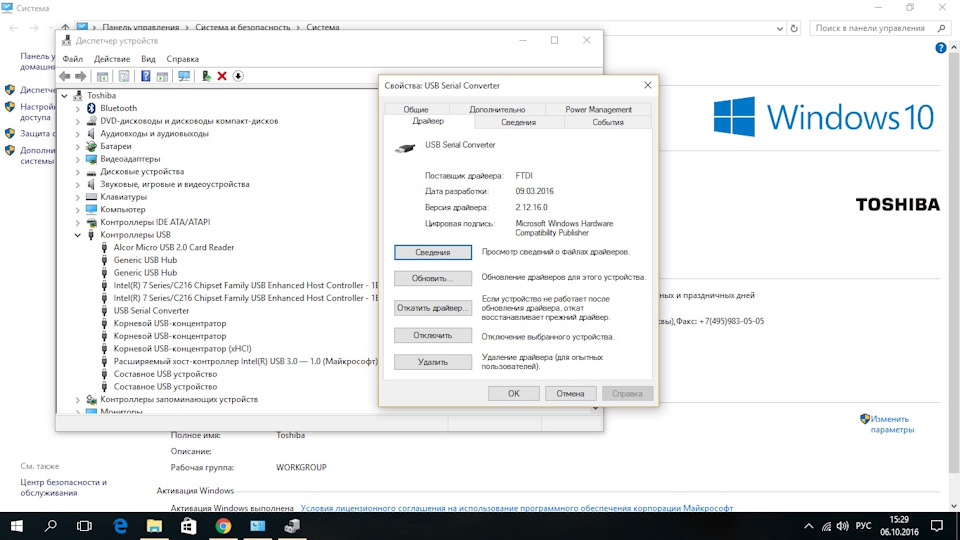Image resolution: width=960 pixels, height=540 pixels.
Task: Click the keyboard icon next to Клавиатуры
Action: 91,197
